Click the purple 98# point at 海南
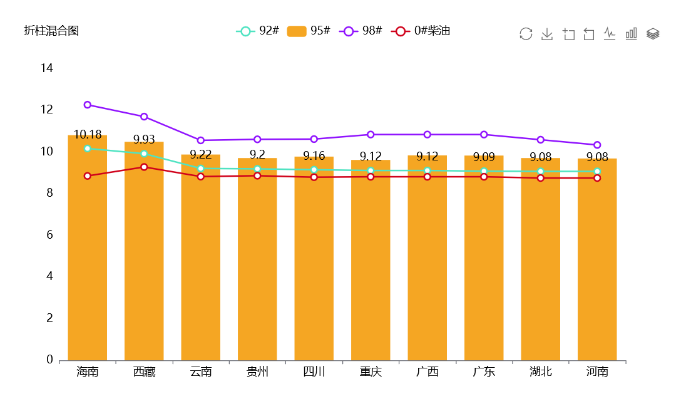689x417 pixels. pyautogui.click(x=87, y=105)
